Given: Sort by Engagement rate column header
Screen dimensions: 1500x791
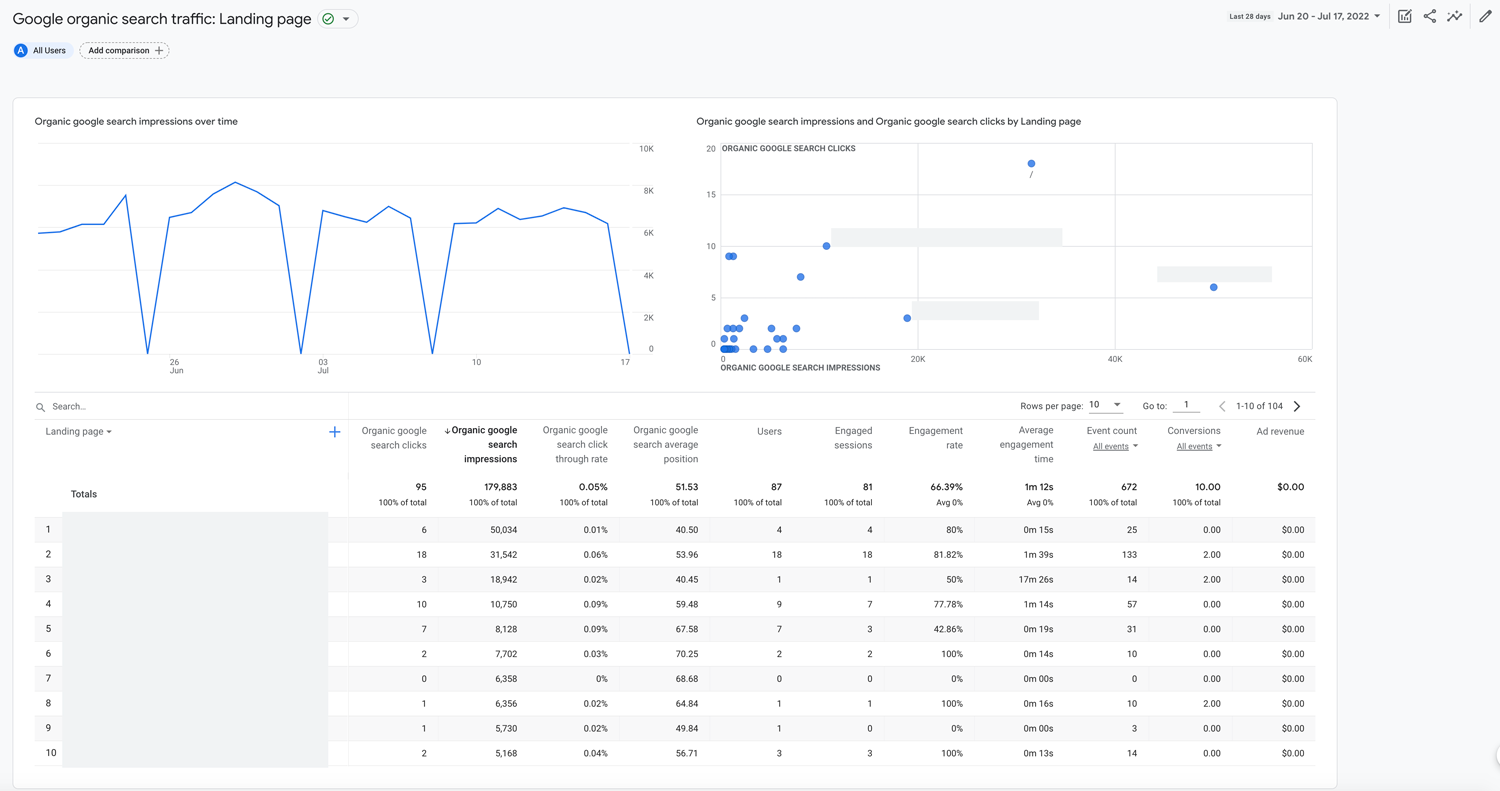Looking at the screenshot, I should click(x=935, y=438).
